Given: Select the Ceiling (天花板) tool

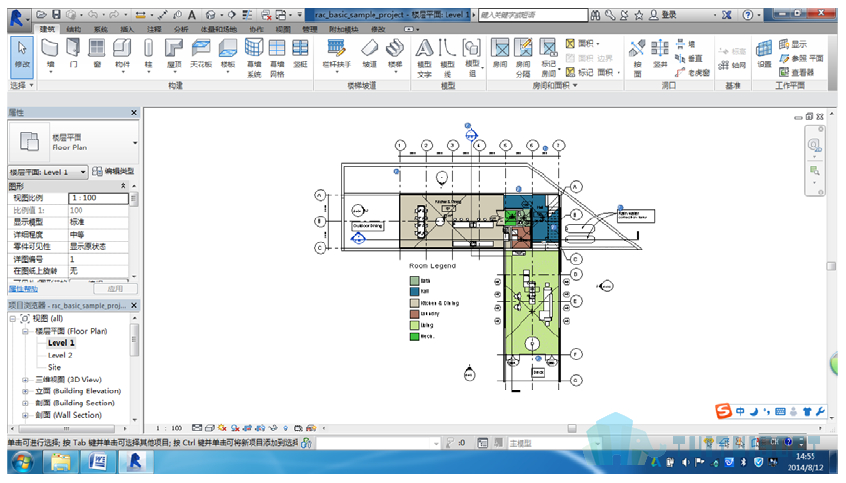Looking at the screenshot, I should pyautogui.click(x=201, y=53).
